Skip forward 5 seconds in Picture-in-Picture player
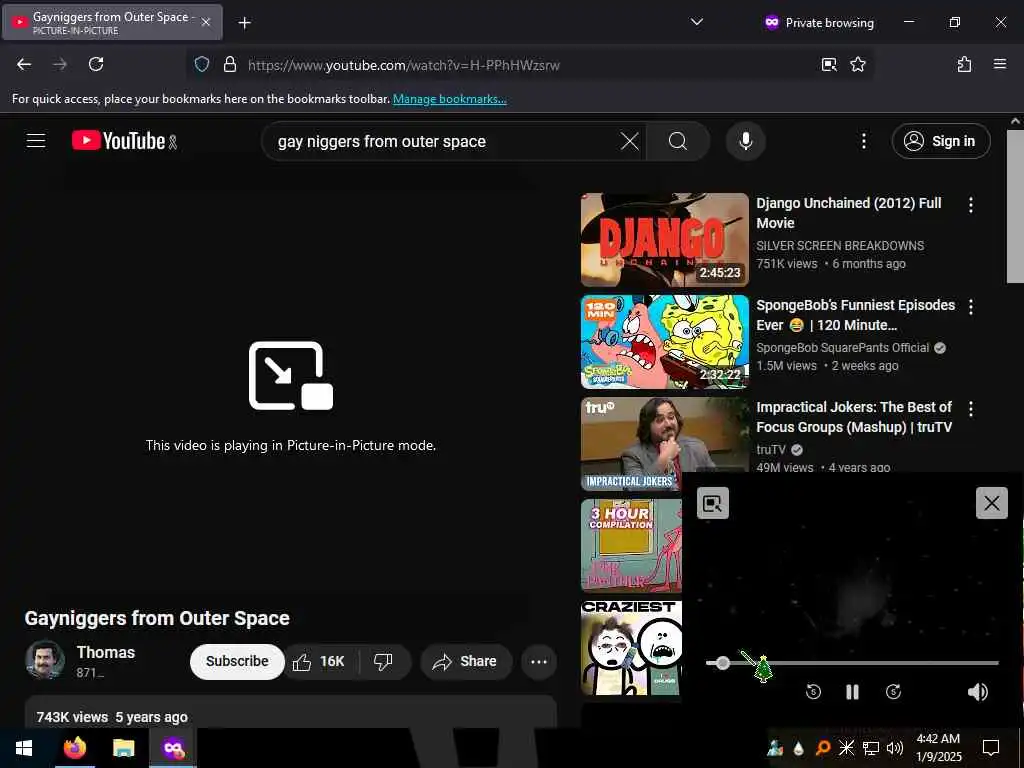The width and height of the screenshot is (1024, 768). [x=893, y=692]
